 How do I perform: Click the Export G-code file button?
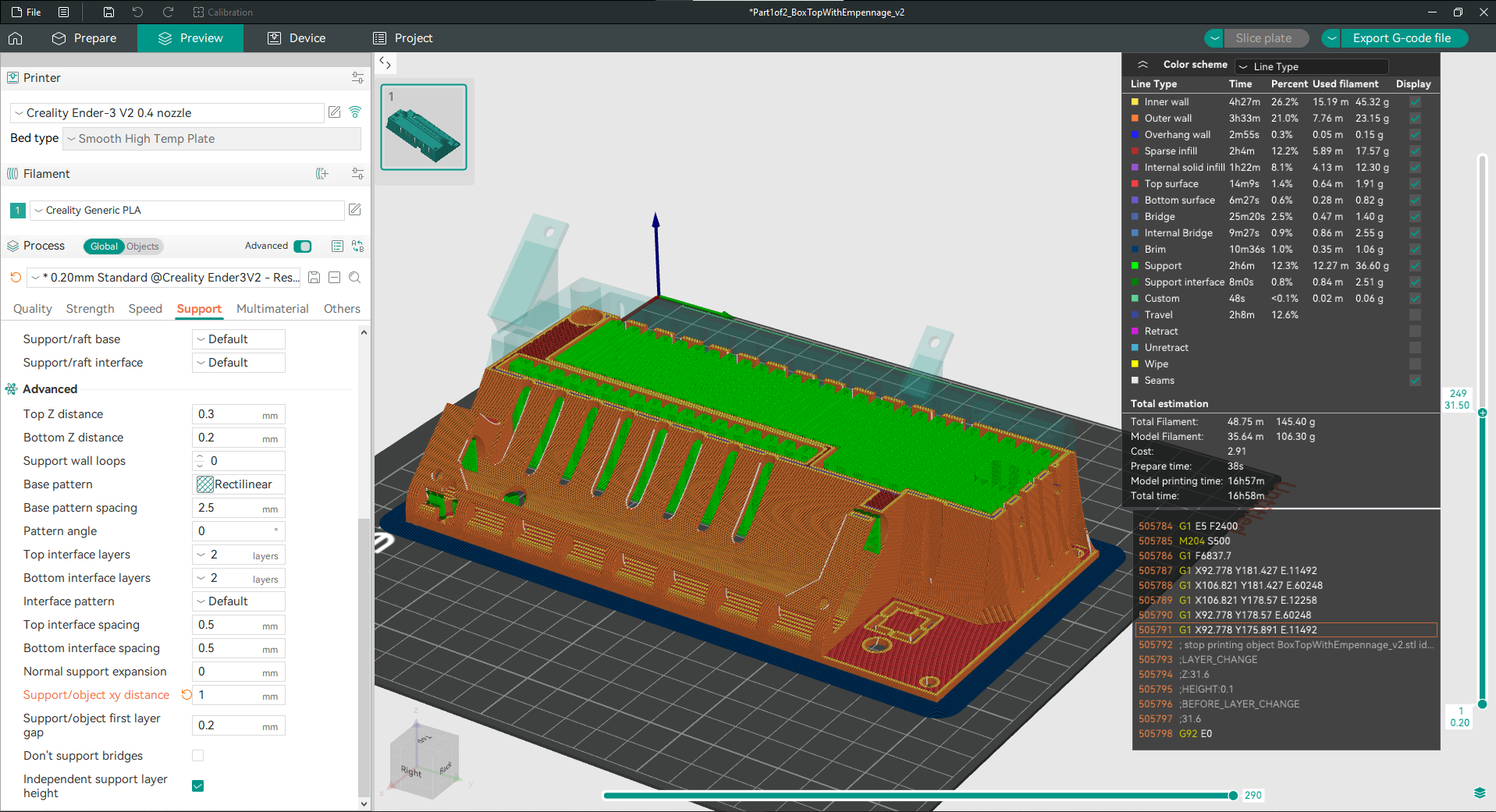(1401, 38)
